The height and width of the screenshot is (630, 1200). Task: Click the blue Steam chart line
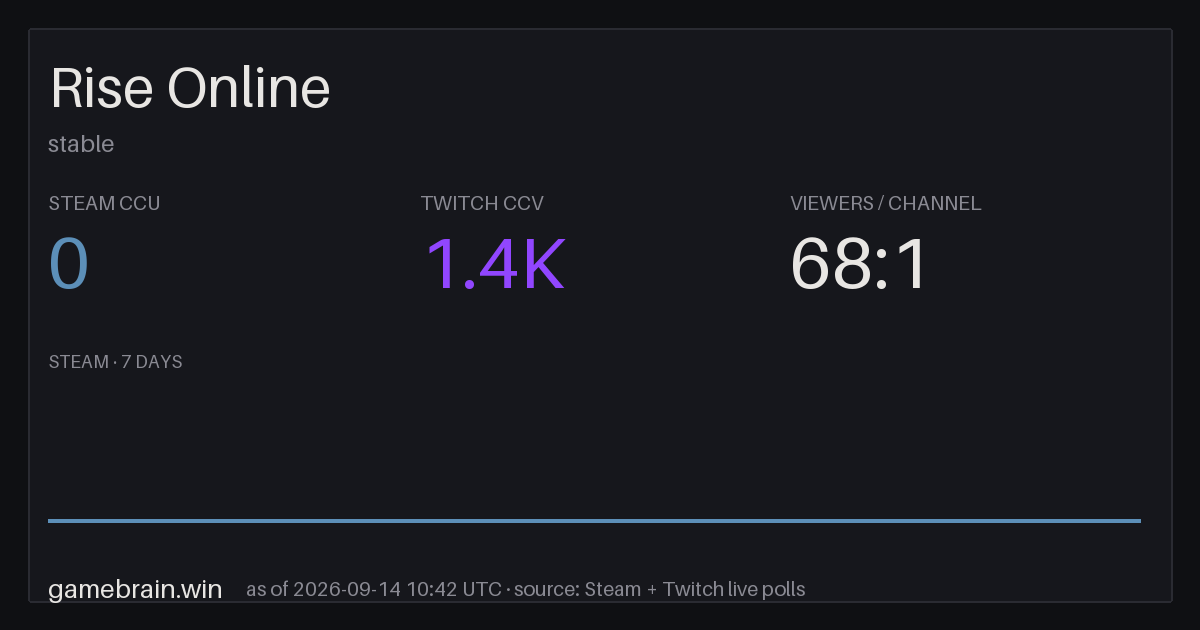point(594,520)
